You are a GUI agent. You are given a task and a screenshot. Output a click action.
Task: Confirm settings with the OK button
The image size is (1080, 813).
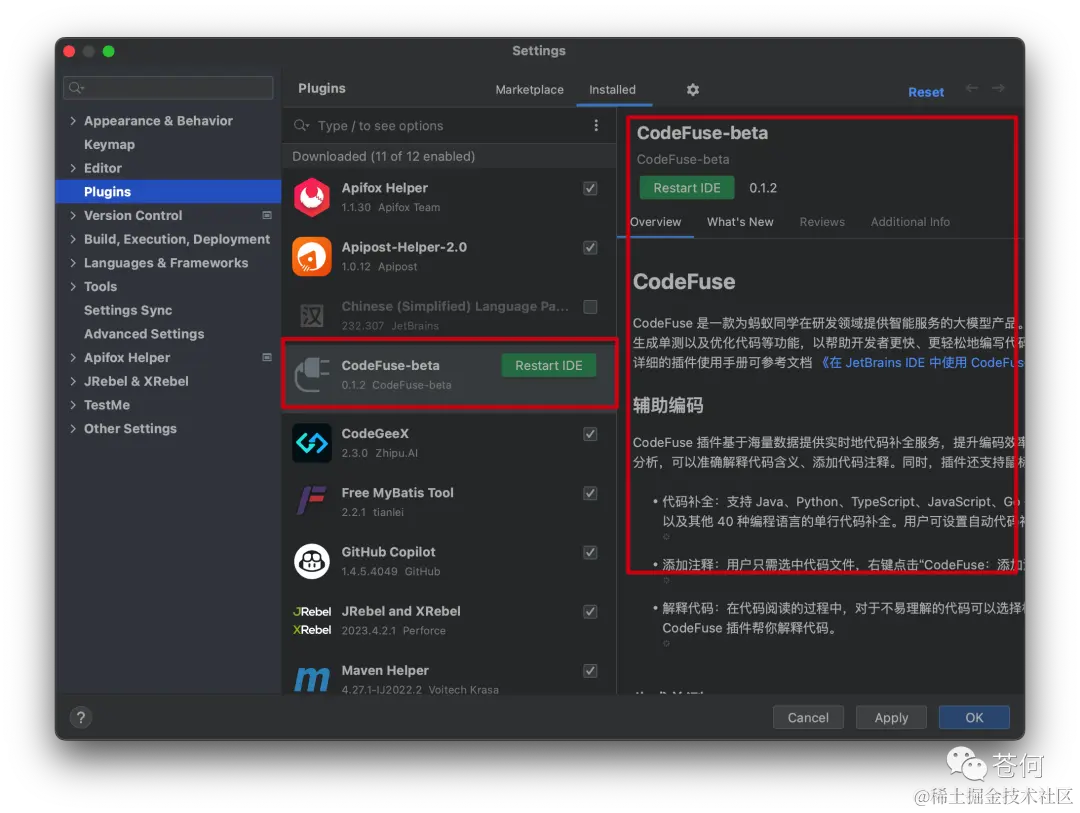(974, 717)
